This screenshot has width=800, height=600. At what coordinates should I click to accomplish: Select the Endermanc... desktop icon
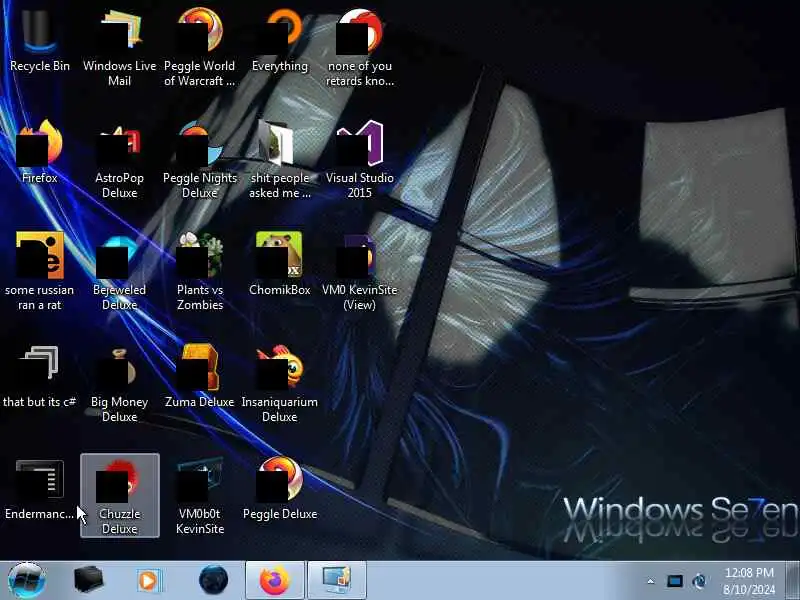click(x=39, y=489)
